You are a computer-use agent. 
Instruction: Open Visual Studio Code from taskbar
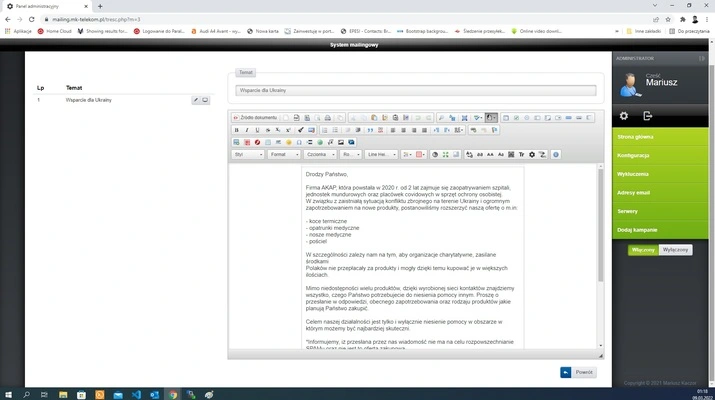[136, 395]
